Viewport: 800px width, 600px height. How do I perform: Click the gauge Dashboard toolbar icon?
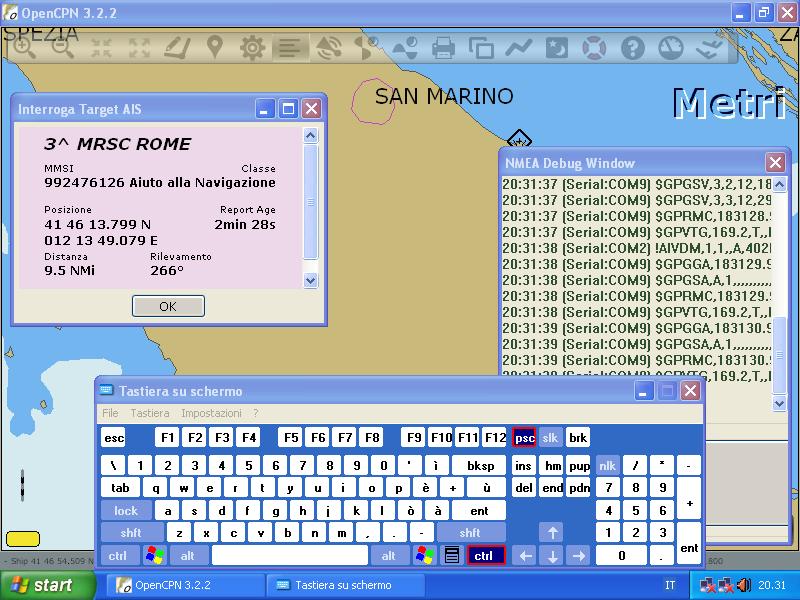(x=670, y=48)
